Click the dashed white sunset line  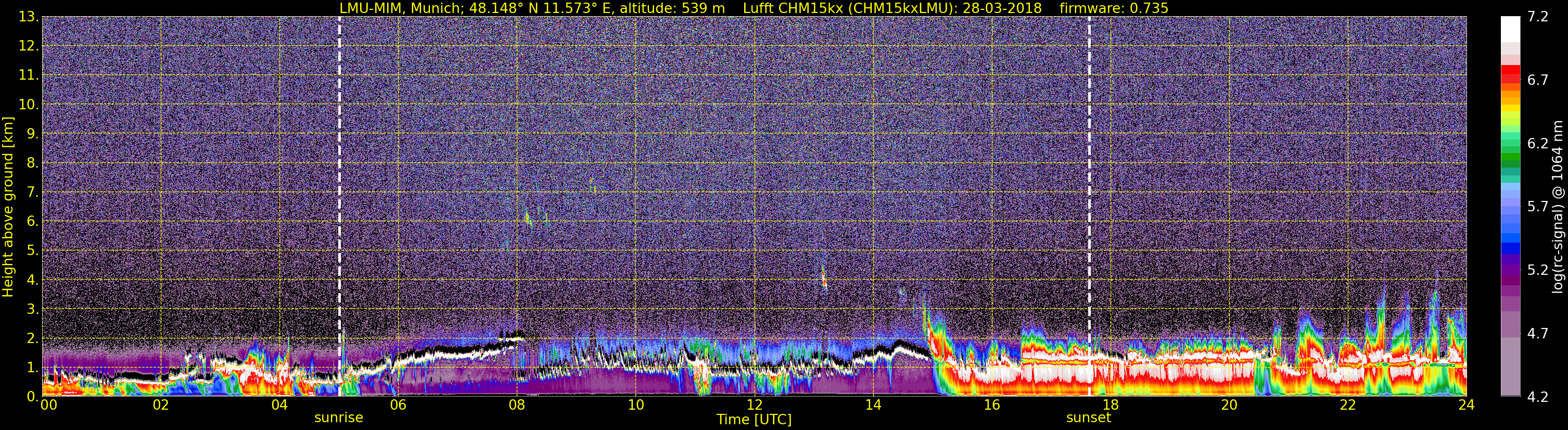click(x=1089, y=207)
